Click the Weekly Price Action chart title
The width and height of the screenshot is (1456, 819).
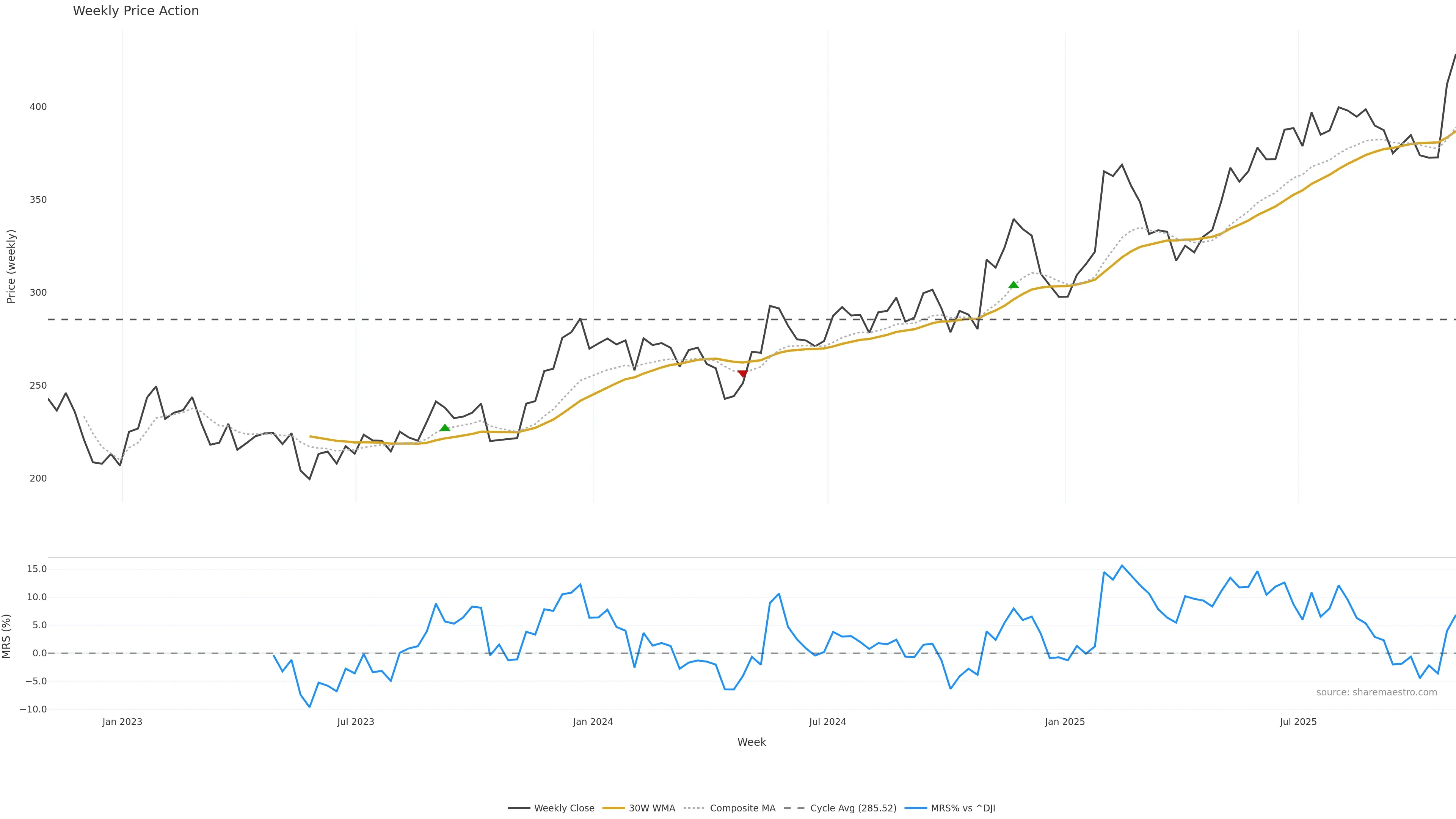(x=136, y=11)
